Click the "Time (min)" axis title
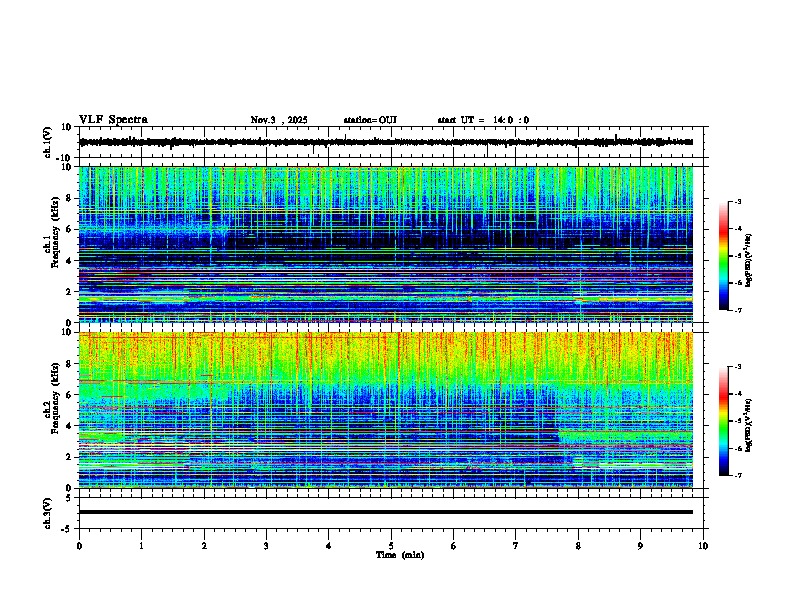Viewport: 792px width, 612px height. (x=400, y=555)
